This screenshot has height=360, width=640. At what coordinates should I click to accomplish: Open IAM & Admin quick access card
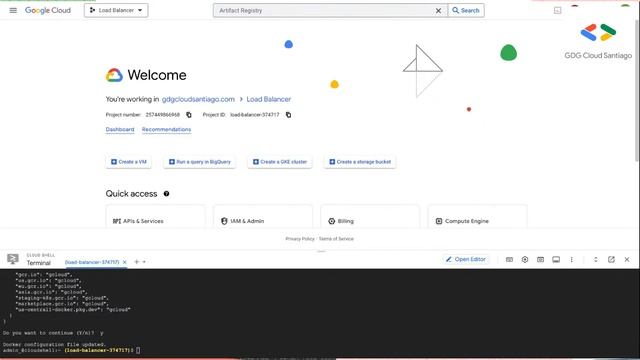point(263,217)
